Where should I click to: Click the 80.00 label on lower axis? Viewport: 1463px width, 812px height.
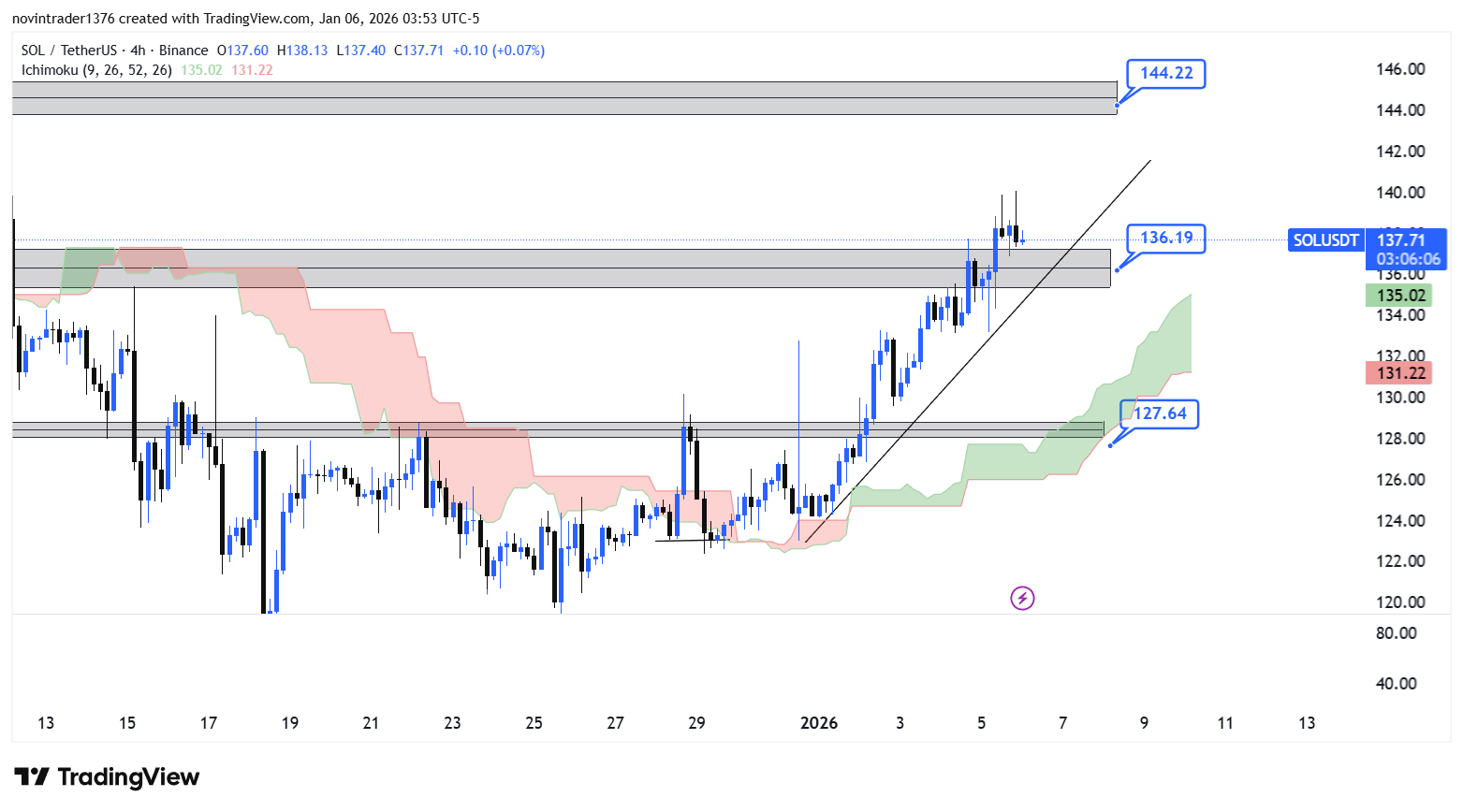1396,633
